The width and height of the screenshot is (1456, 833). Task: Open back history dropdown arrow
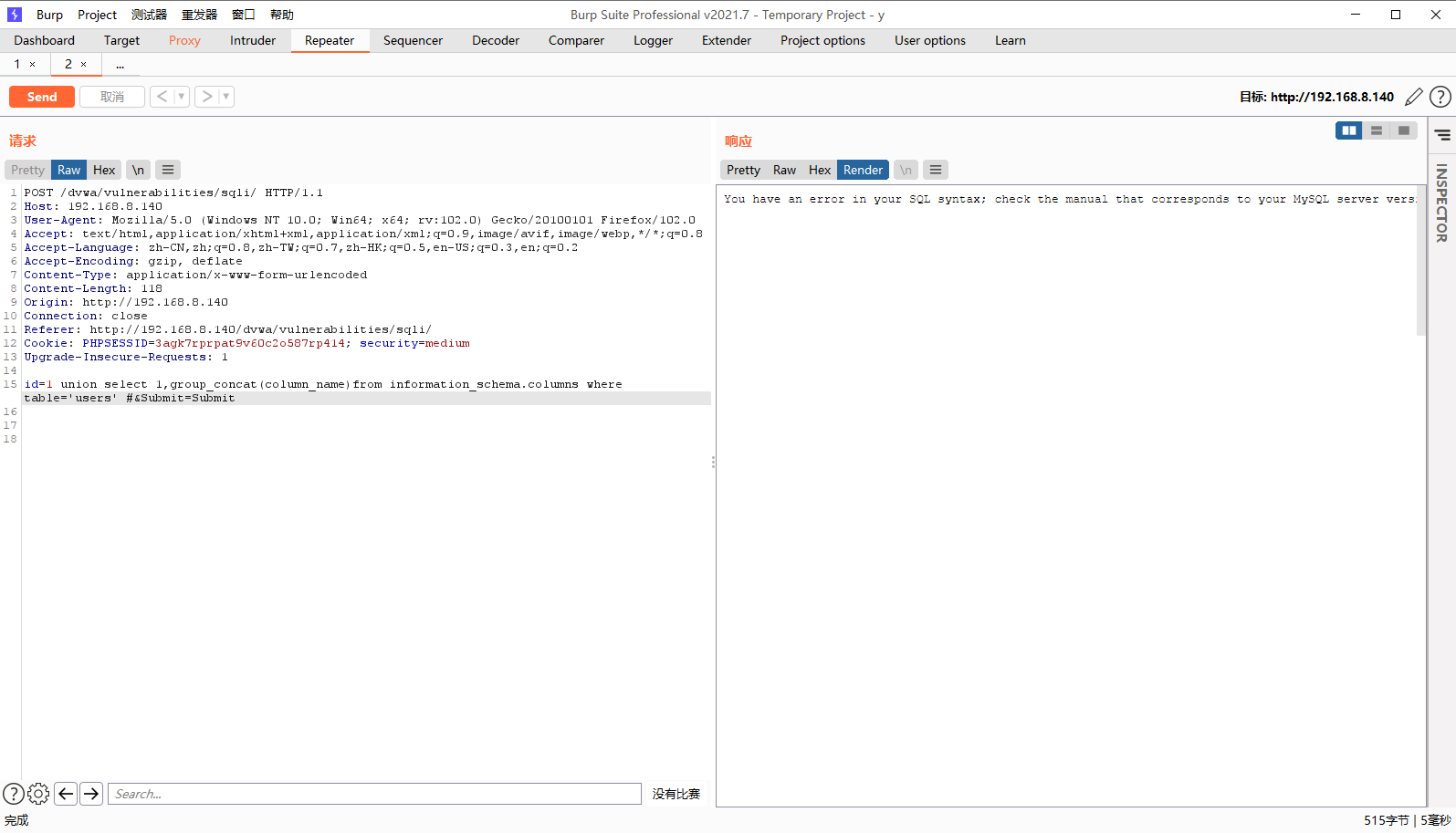tap(182, 97)
